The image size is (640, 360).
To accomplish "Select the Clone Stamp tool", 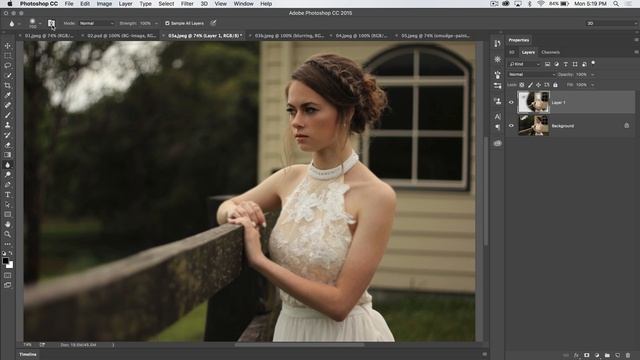I will tap(7, 125).
